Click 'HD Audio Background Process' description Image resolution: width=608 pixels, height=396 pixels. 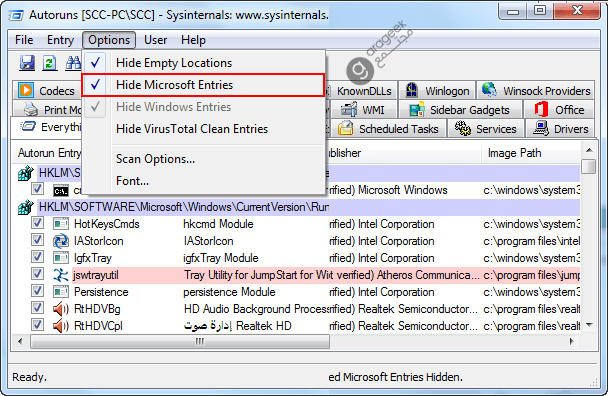[256, 309]
